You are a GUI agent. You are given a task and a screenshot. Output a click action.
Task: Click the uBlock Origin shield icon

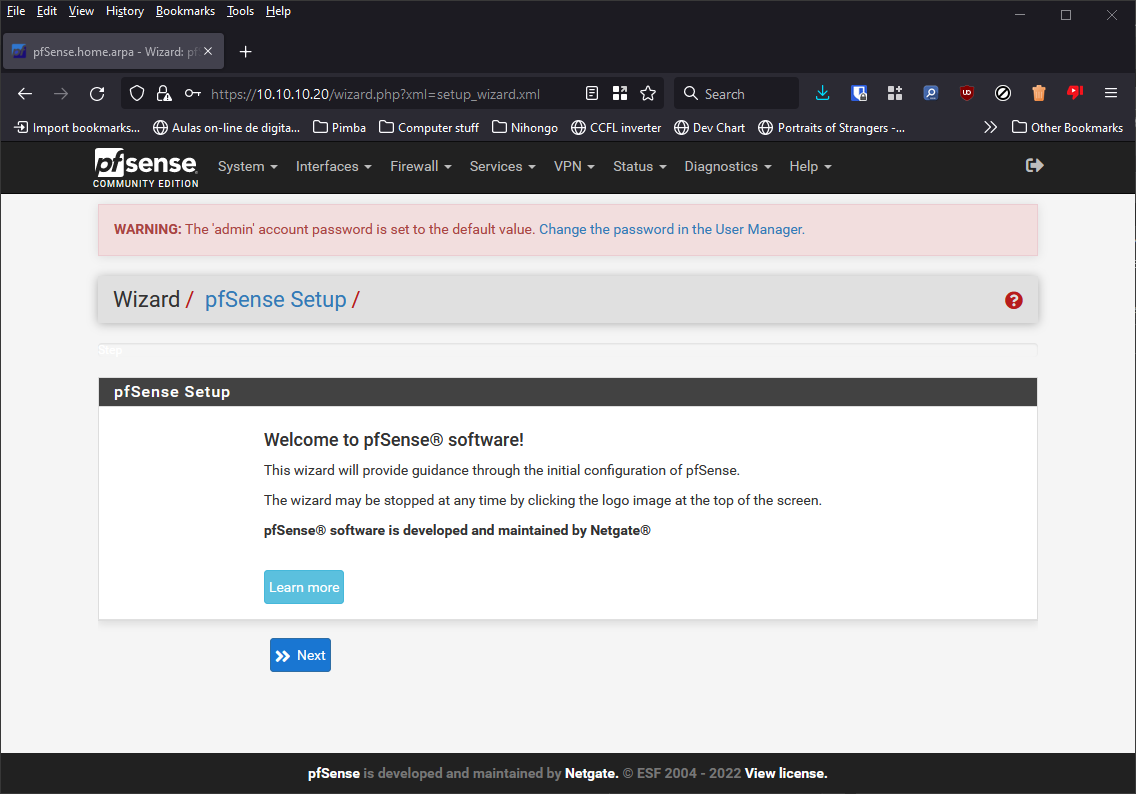tap(967, 93)
